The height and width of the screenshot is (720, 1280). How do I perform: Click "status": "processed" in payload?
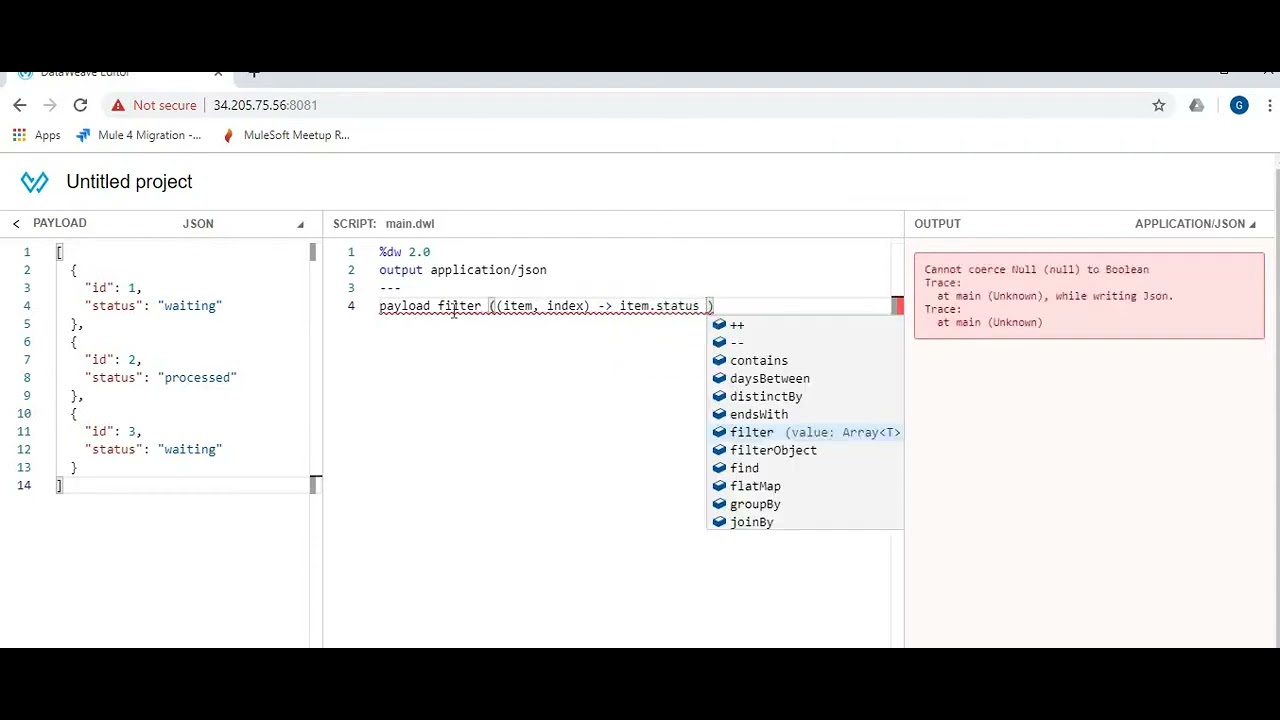click(161, 378)
